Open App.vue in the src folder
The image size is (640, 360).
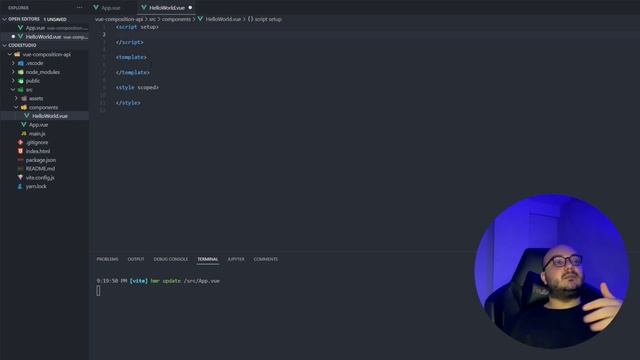[x=38, y=125]
